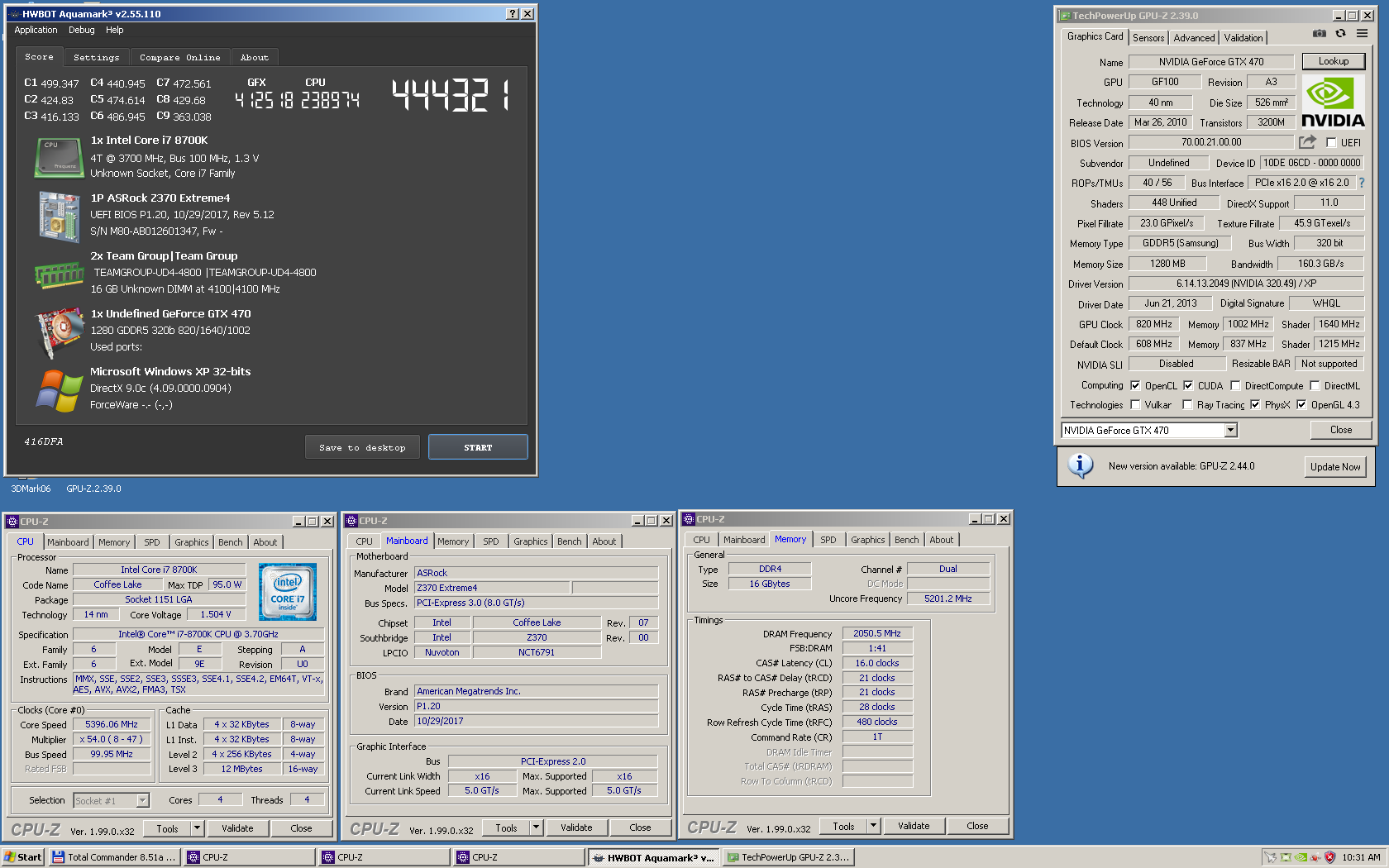Toggle the UEFI checkbox in GPU-Z
The height and width of the screenshot is (868, 1389).
(1331, 142)
